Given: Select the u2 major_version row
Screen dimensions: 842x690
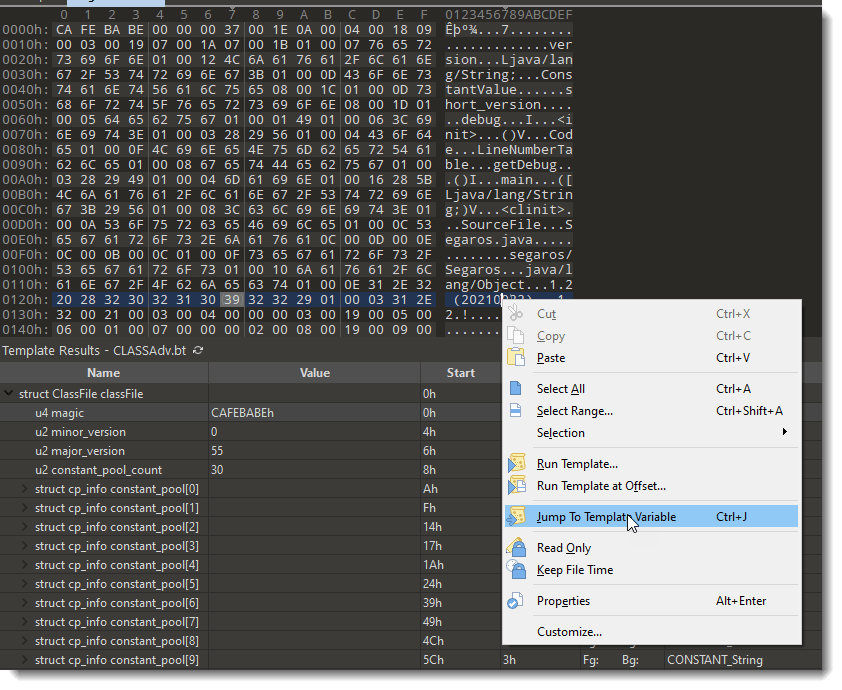Looking at the screenshot, I should tap(250, 451).
